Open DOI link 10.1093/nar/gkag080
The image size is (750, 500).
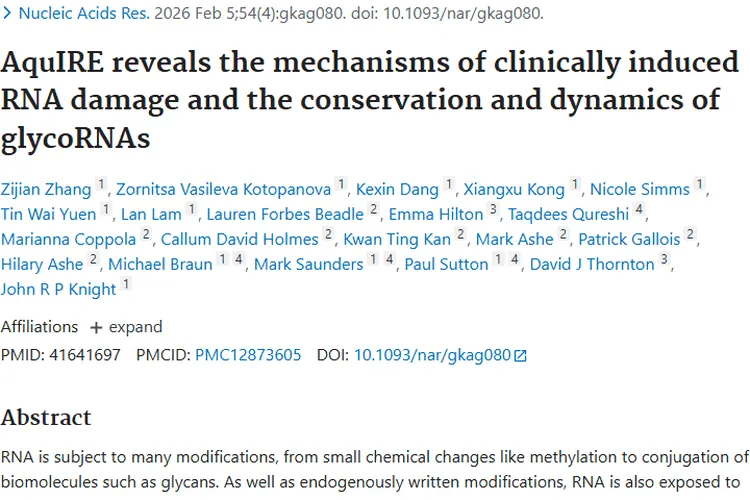coord(432,354)
